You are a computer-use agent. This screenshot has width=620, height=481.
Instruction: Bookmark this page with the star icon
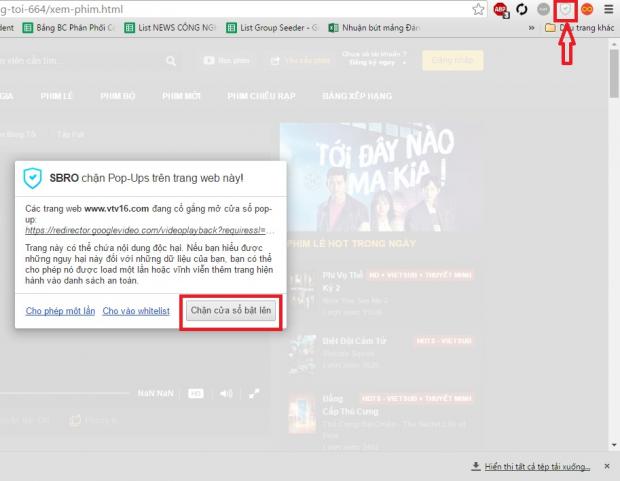[x=479, y=9]
